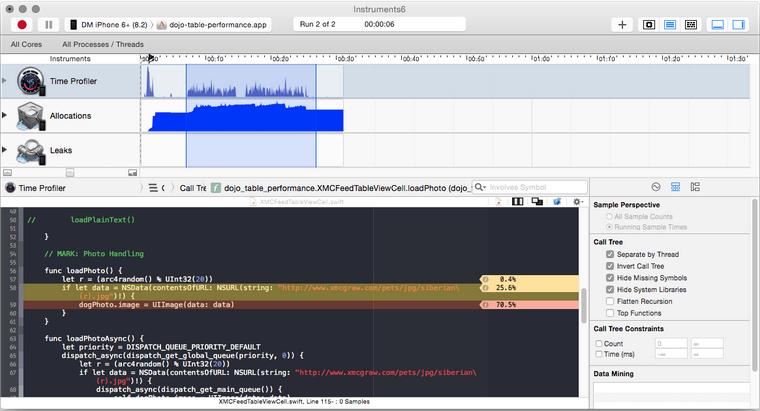760x411 pixels.
Task: Open the record settings inspector icon
Action: pyautogui.click(x=656, y=187)
